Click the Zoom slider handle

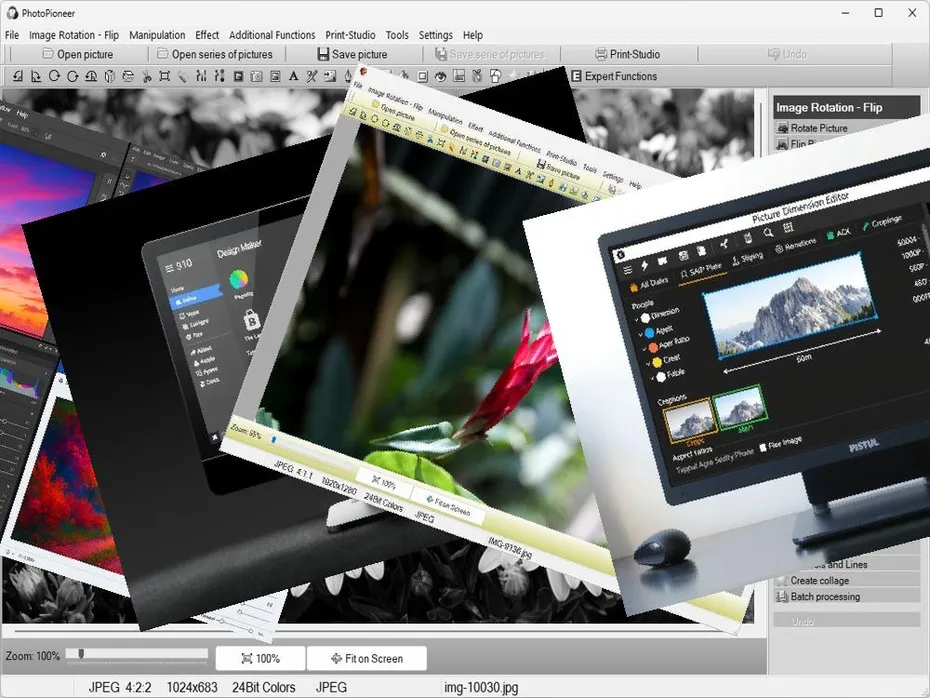[x=81, y=655]
